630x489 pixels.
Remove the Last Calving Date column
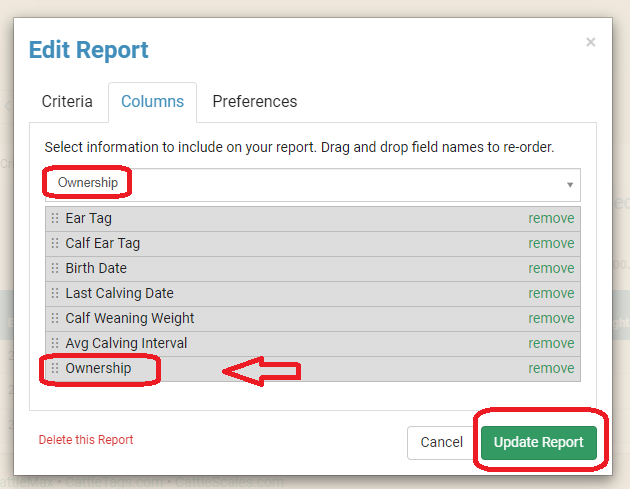coord(551,293)
